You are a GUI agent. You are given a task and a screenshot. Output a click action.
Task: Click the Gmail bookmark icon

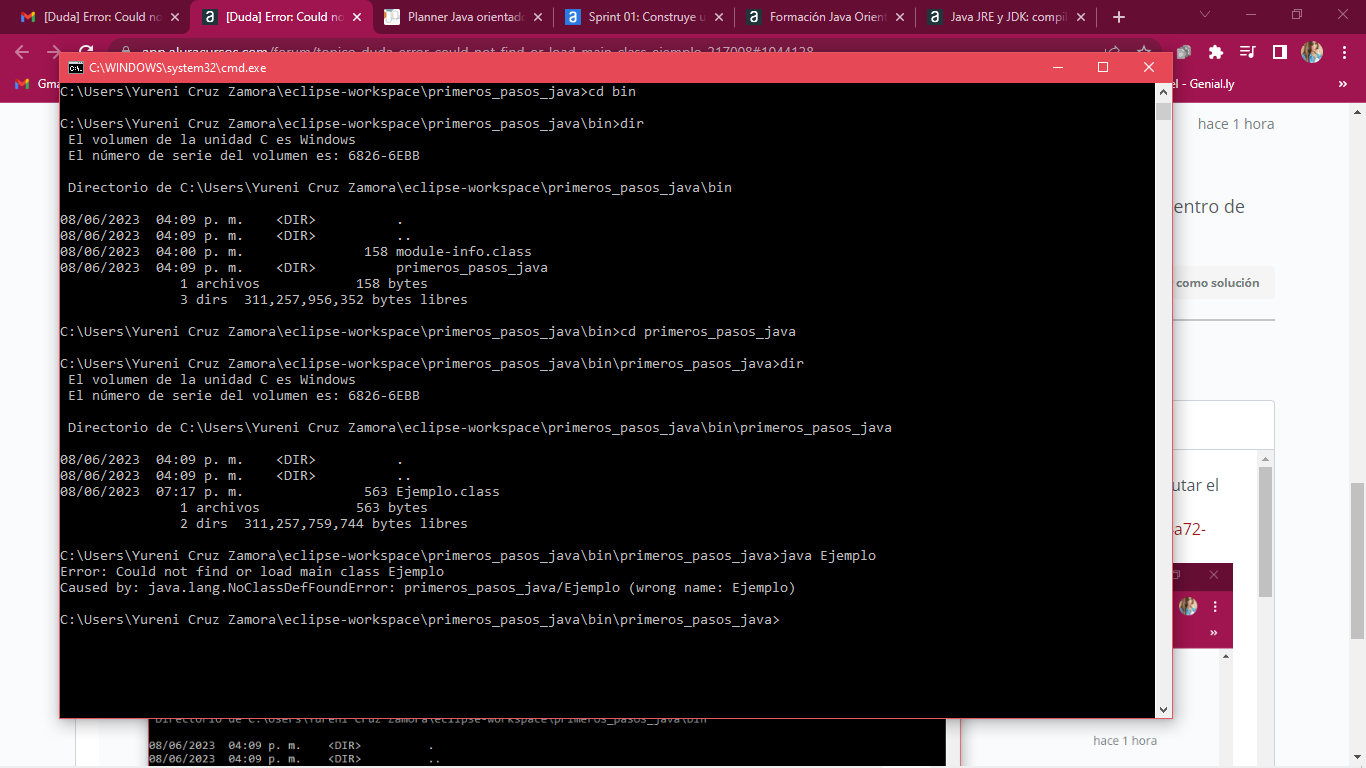coord(23,84)
